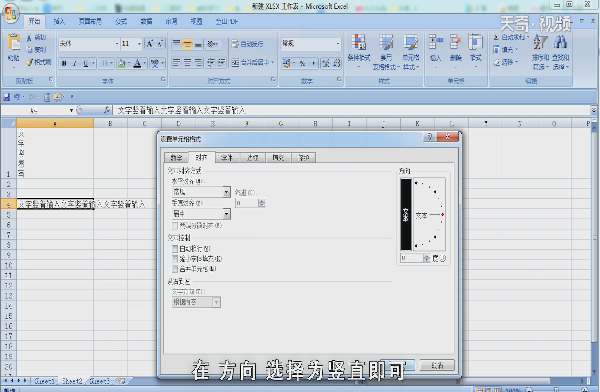Select the Font tab in Format Cells dialog

click(x=227, y=157)
